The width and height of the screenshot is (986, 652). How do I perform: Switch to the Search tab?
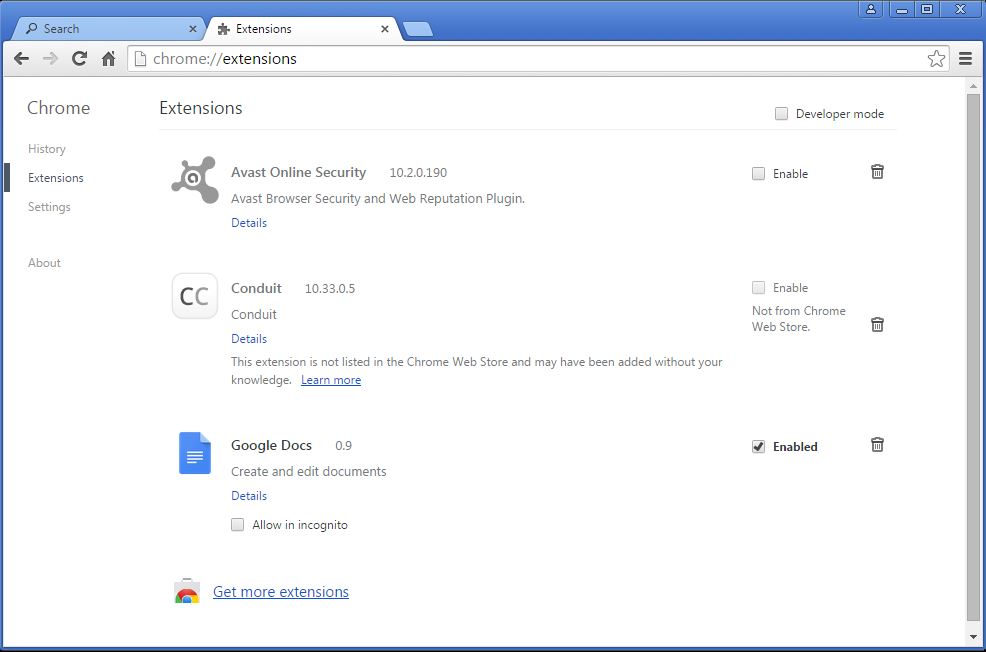[x=107, y=29]
